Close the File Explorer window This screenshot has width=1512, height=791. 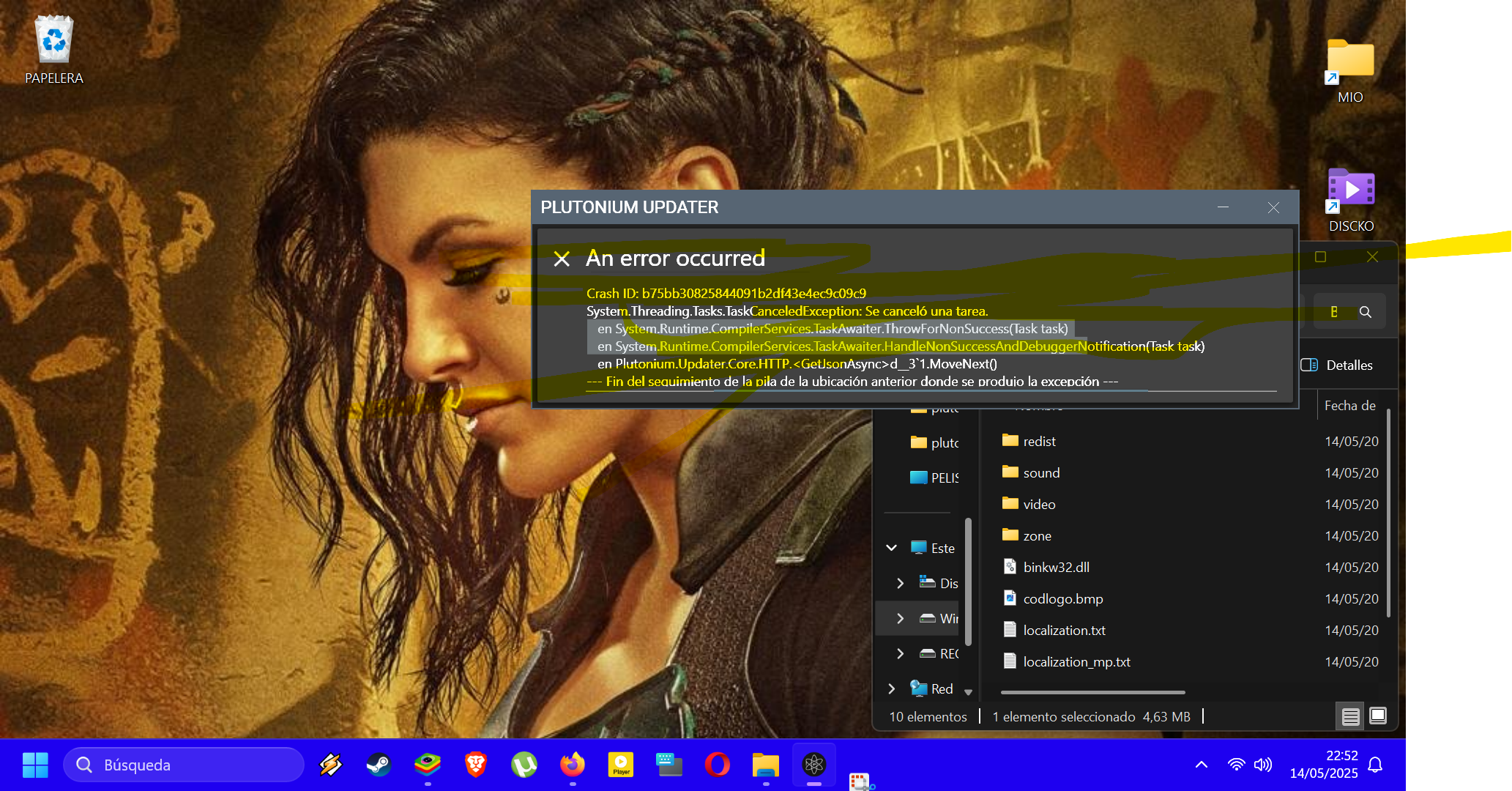click(1372, 257)
